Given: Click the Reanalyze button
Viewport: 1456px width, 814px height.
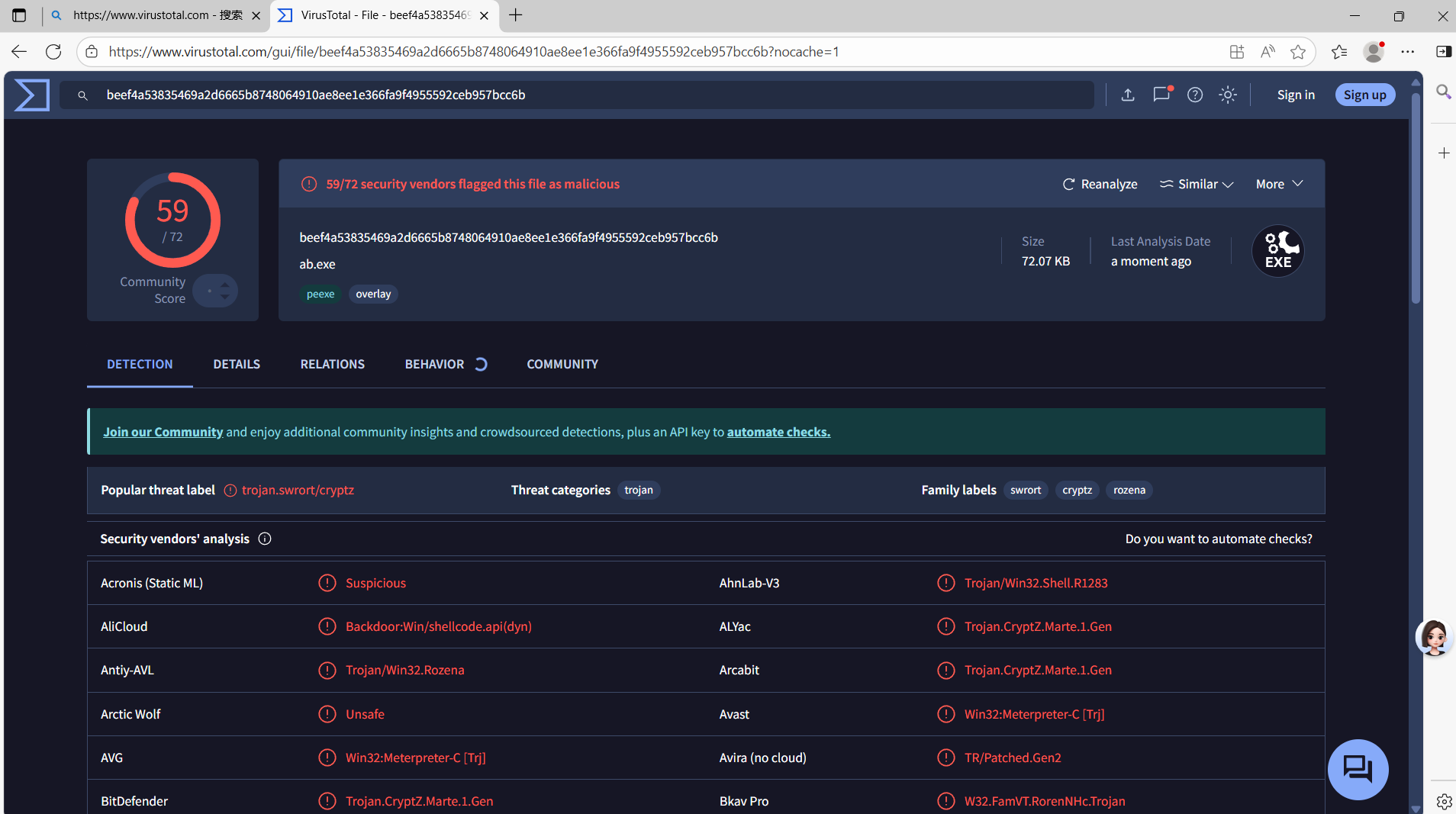Looking at the screenshot, I should coord(1100,184).
